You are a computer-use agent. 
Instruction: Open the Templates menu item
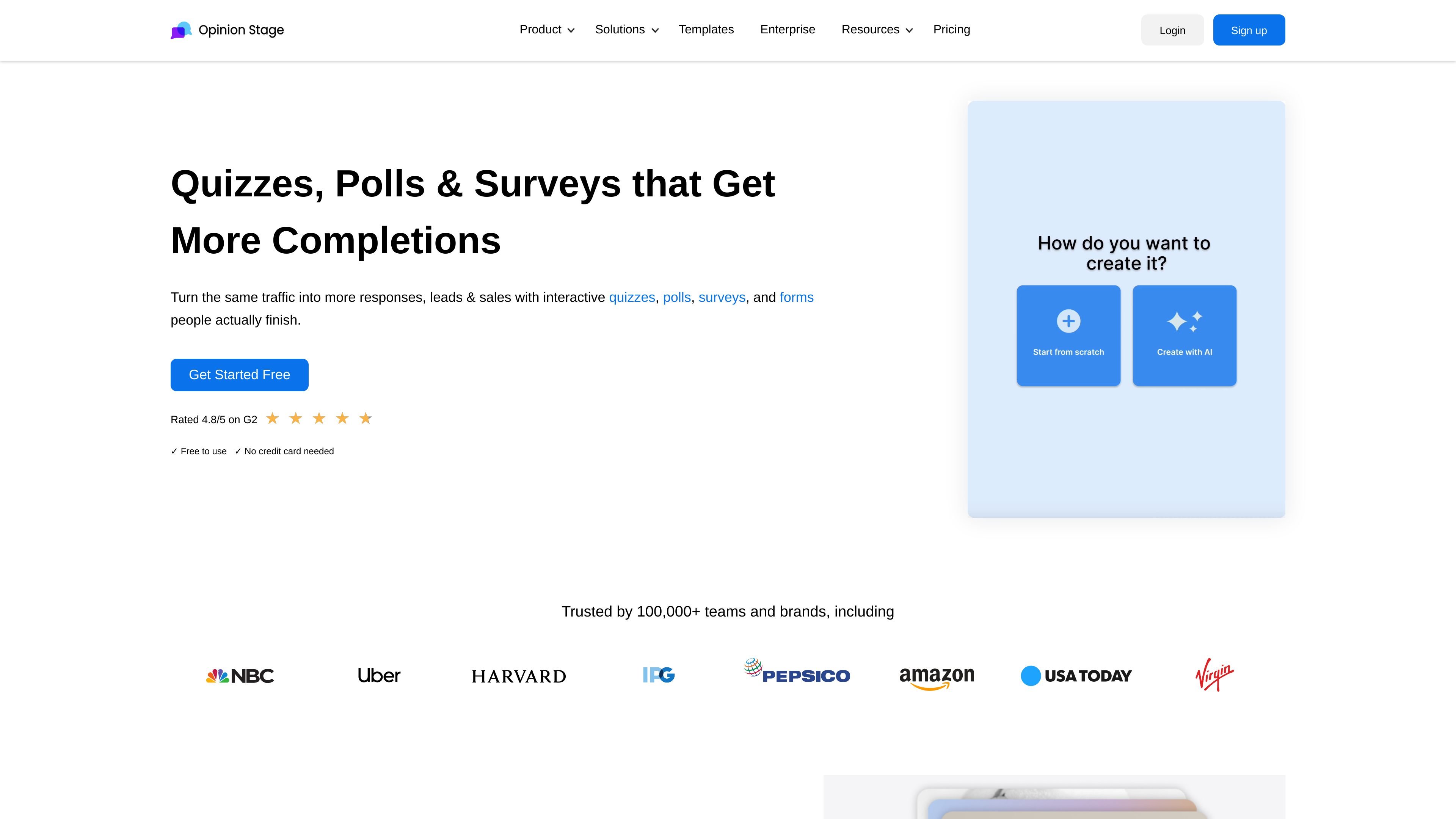click(x=706, y=30)
